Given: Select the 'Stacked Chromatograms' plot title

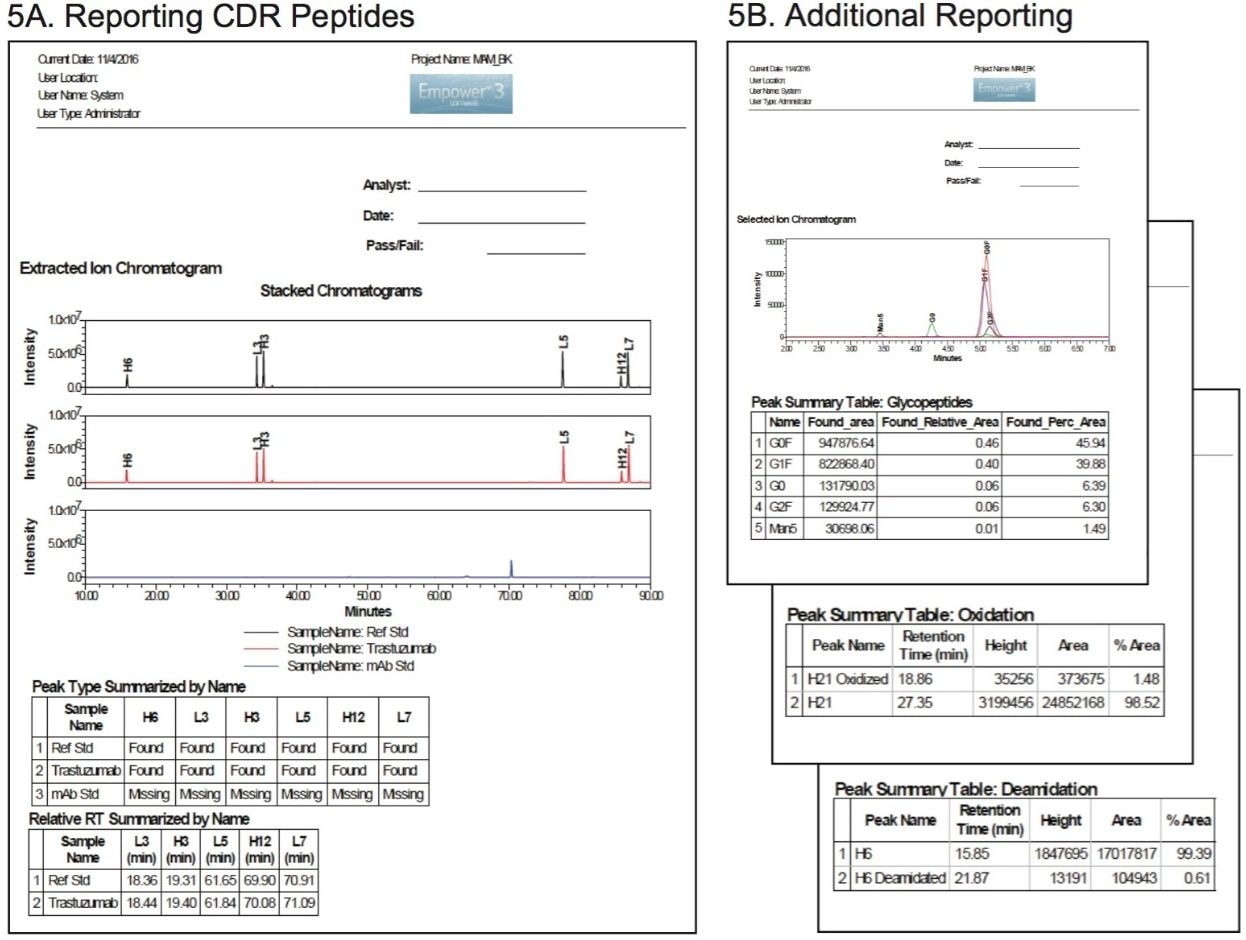Looking at the screenshot, I should pyautogui.click(x=341, y=291).
